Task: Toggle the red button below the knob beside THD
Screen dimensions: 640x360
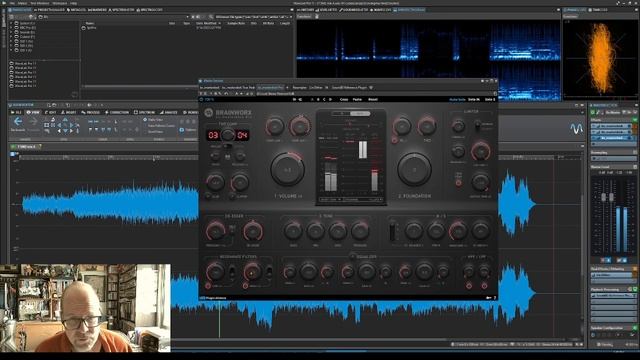Action: (x=394, y=140)
